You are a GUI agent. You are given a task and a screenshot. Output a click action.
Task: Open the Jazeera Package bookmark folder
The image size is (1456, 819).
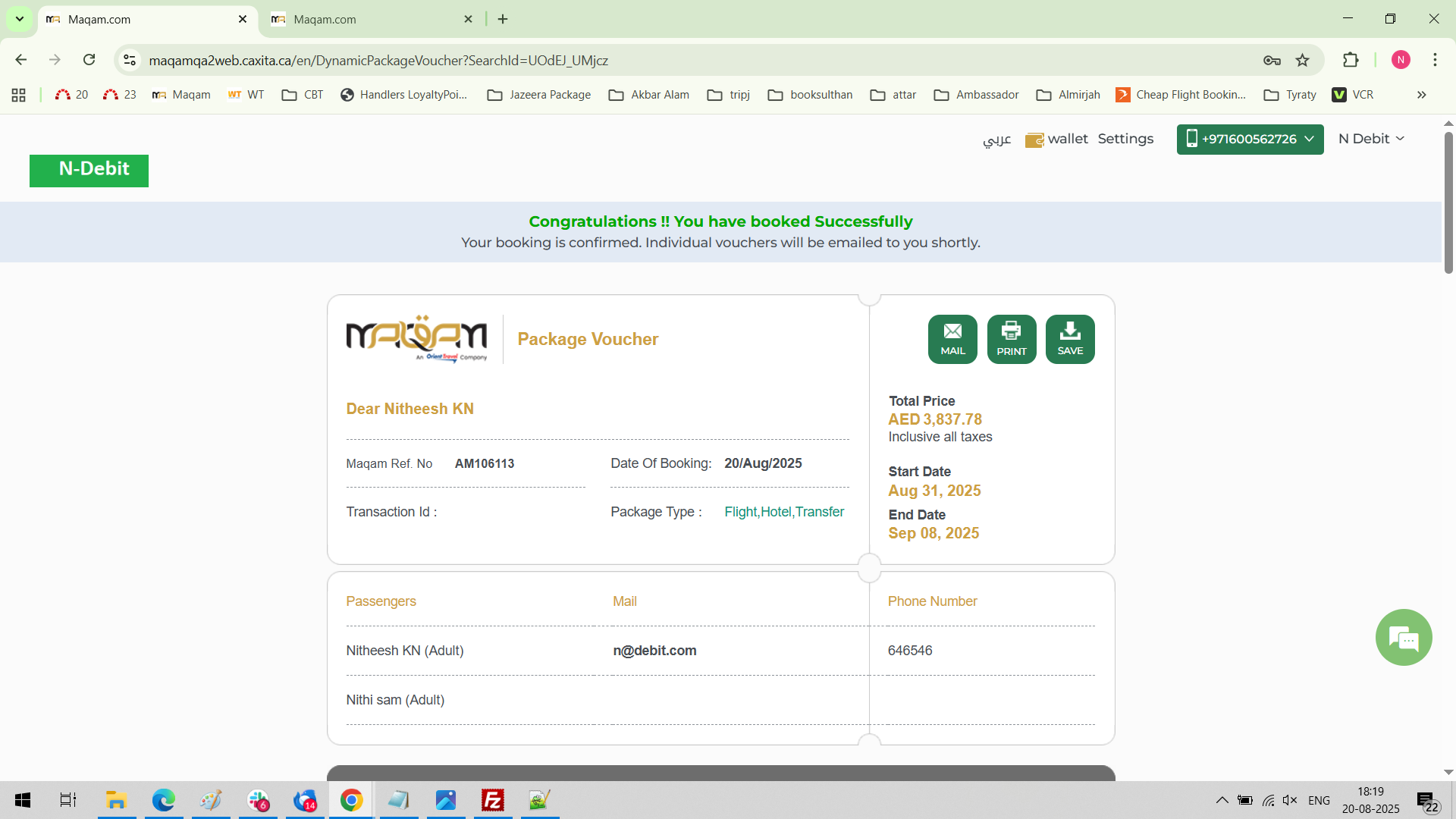[x=539, y=95]
